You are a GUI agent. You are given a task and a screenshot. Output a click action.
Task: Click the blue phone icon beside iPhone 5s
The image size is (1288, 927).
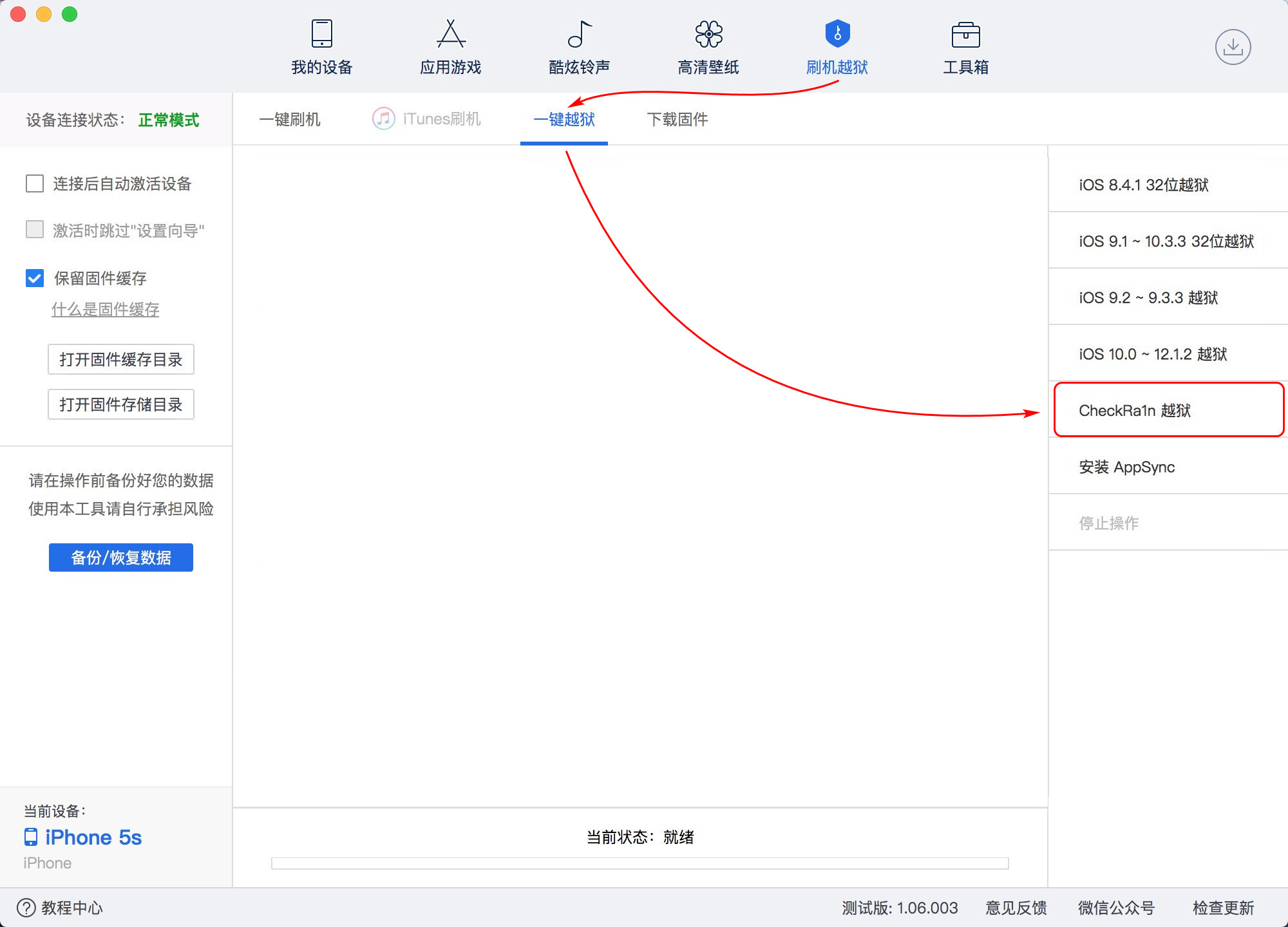point(30,837)
